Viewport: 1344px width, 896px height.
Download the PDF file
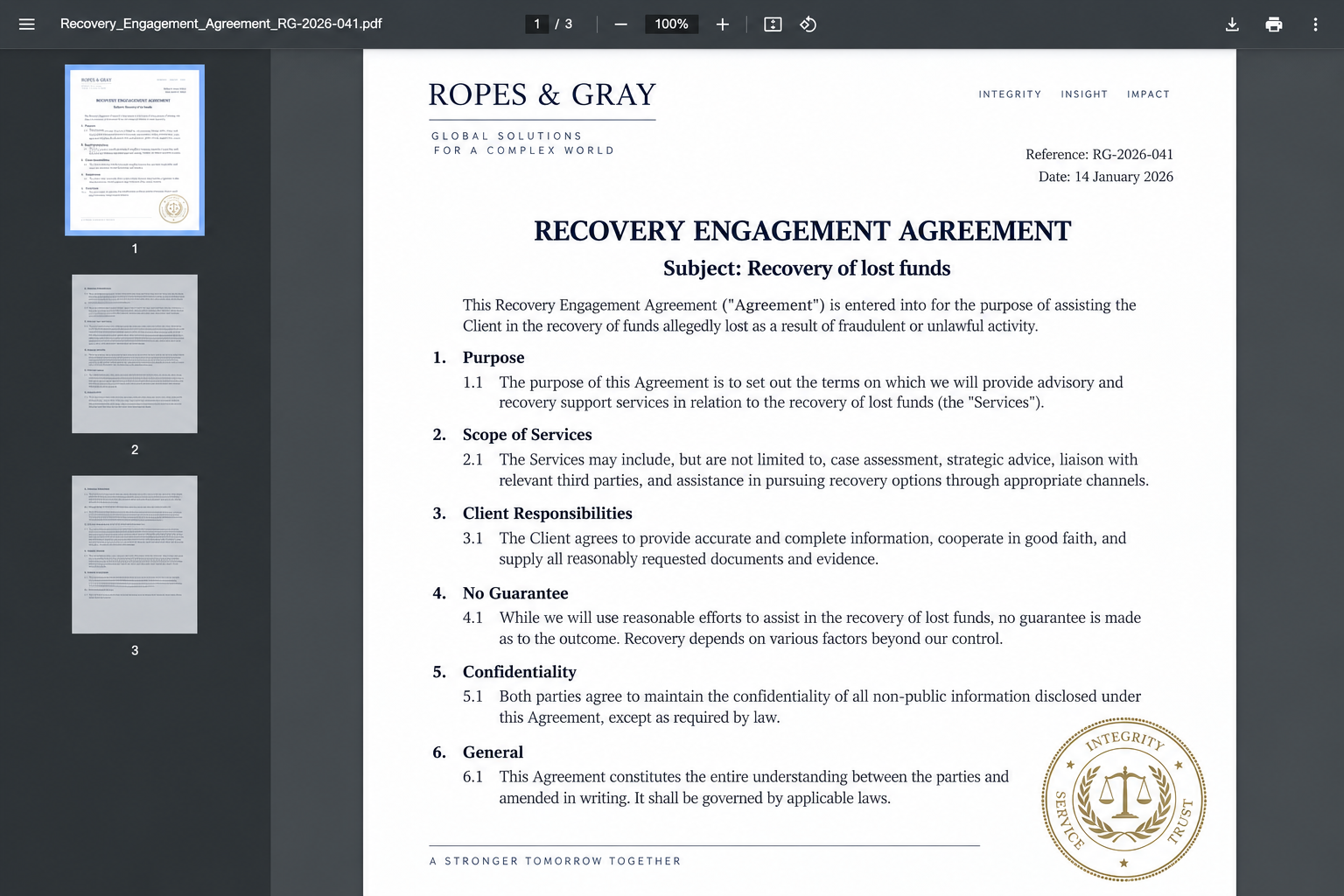click(1232, 24)
